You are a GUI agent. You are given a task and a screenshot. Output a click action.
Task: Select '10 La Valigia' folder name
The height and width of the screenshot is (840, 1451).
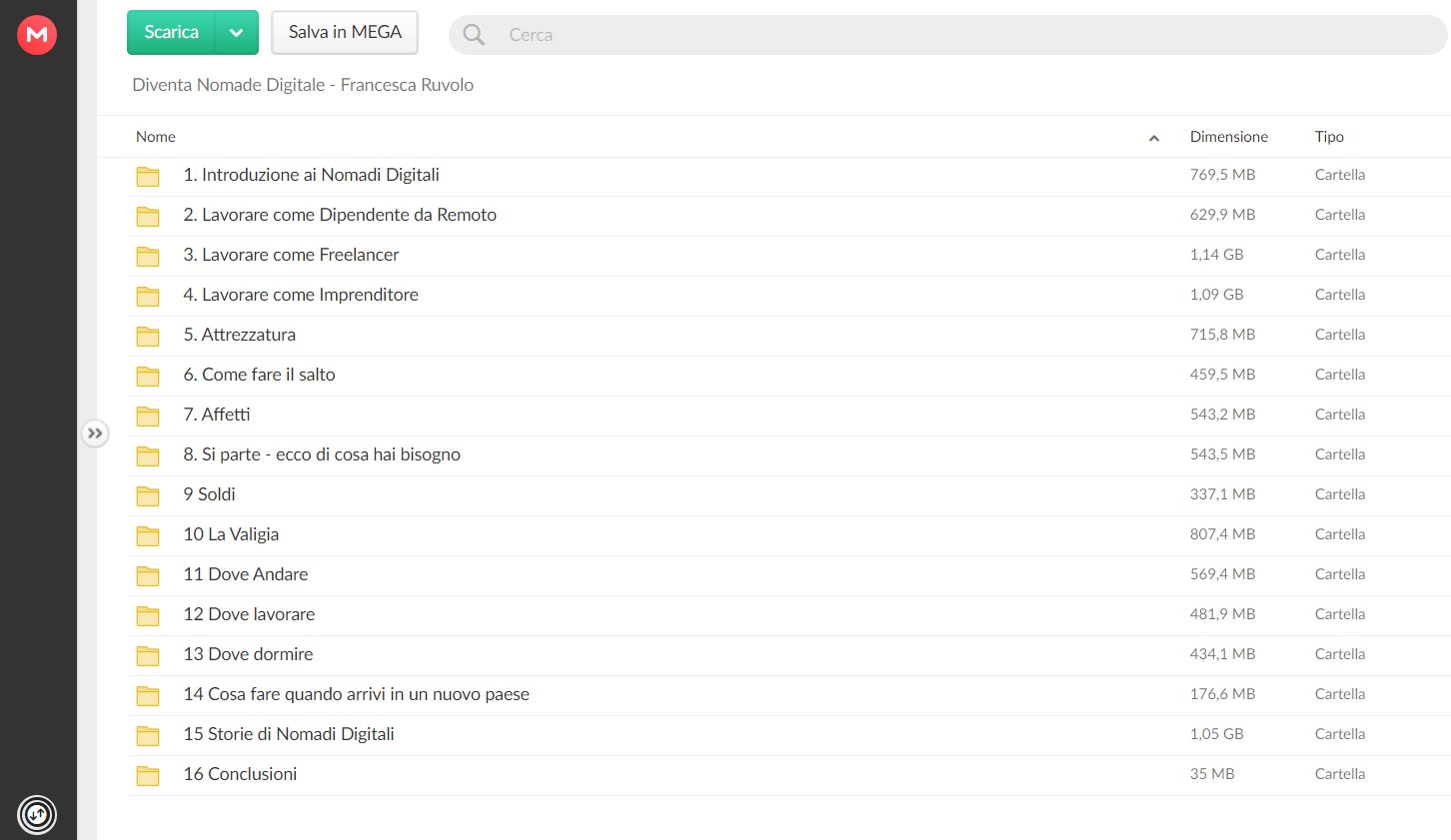coord(231,534)
